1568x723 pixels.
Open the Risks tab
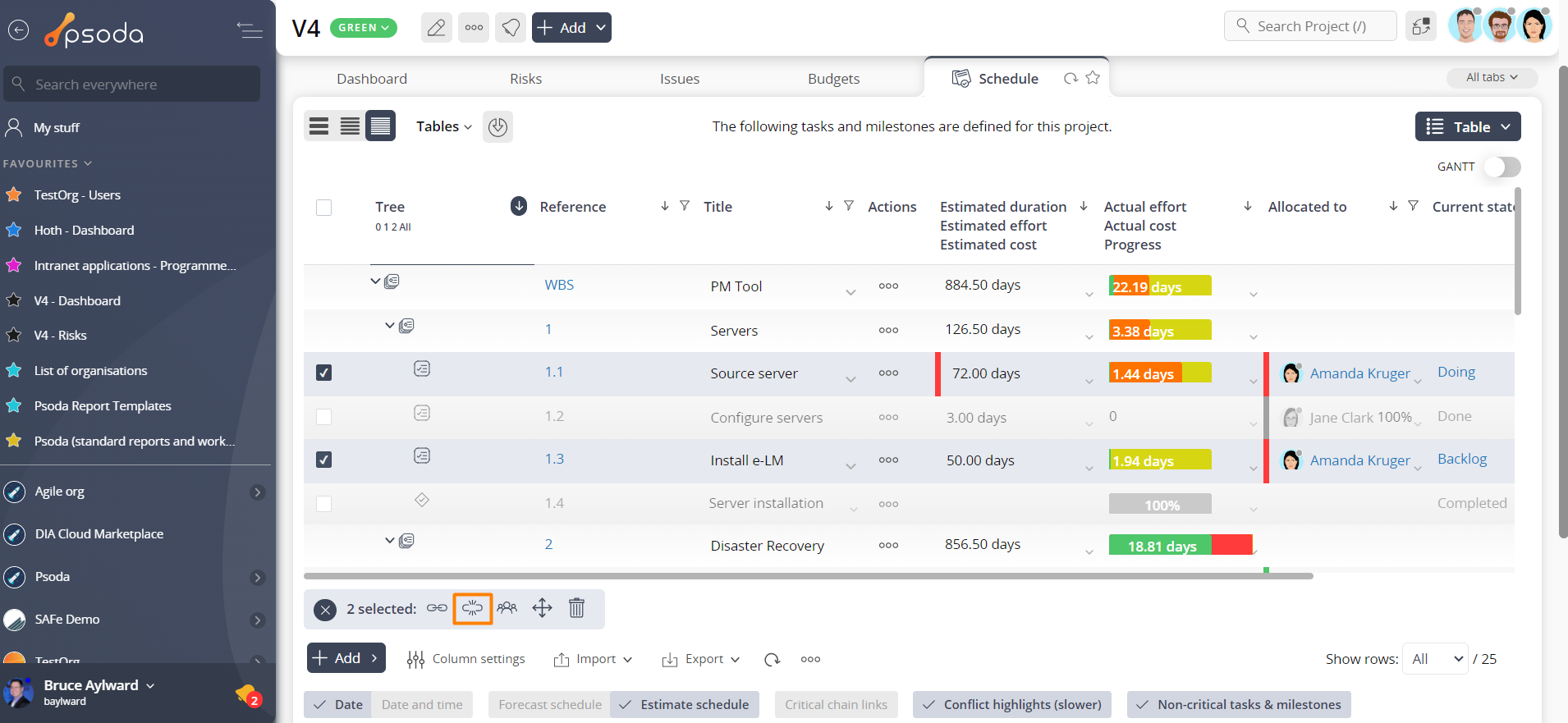point(525,79)
